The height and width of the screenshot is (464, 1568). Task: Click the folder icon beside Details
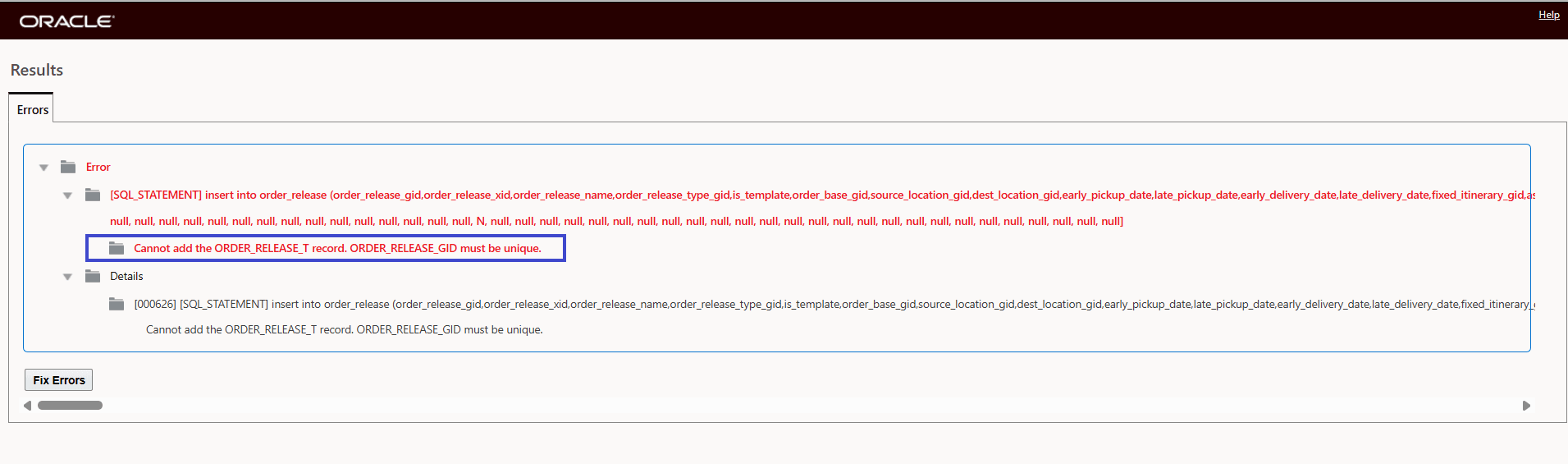(x=93, y=276)
